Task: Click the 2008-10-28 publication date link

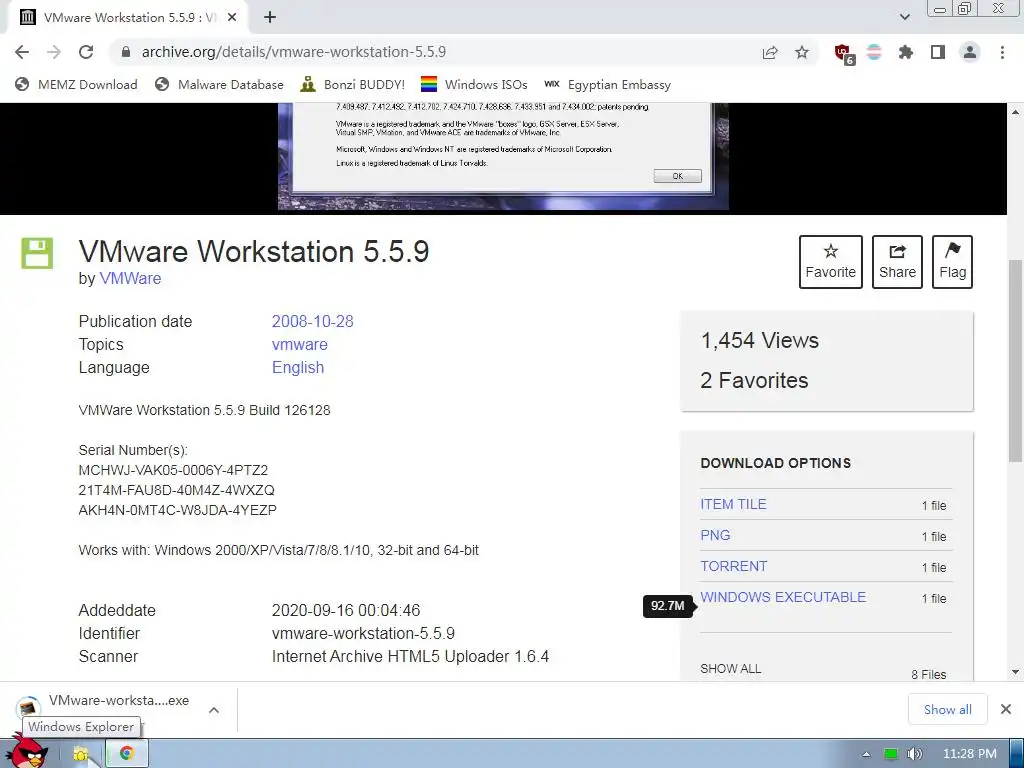Action: point(312,321)
